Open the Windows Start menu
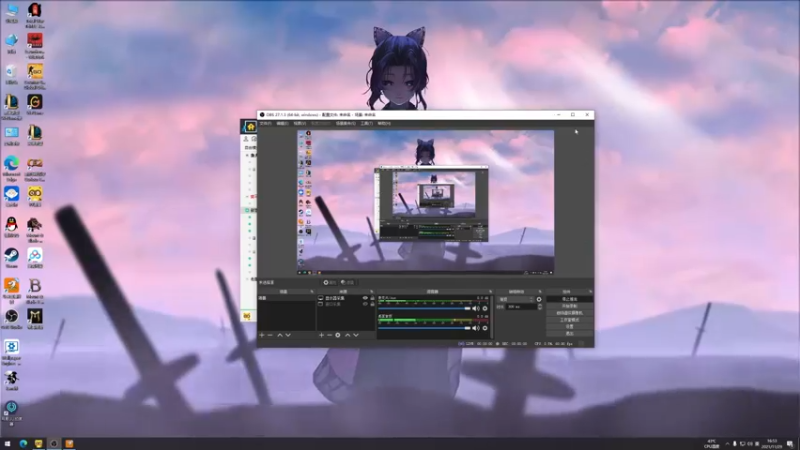Screen dimensions: 800x450 coord(8,443)
